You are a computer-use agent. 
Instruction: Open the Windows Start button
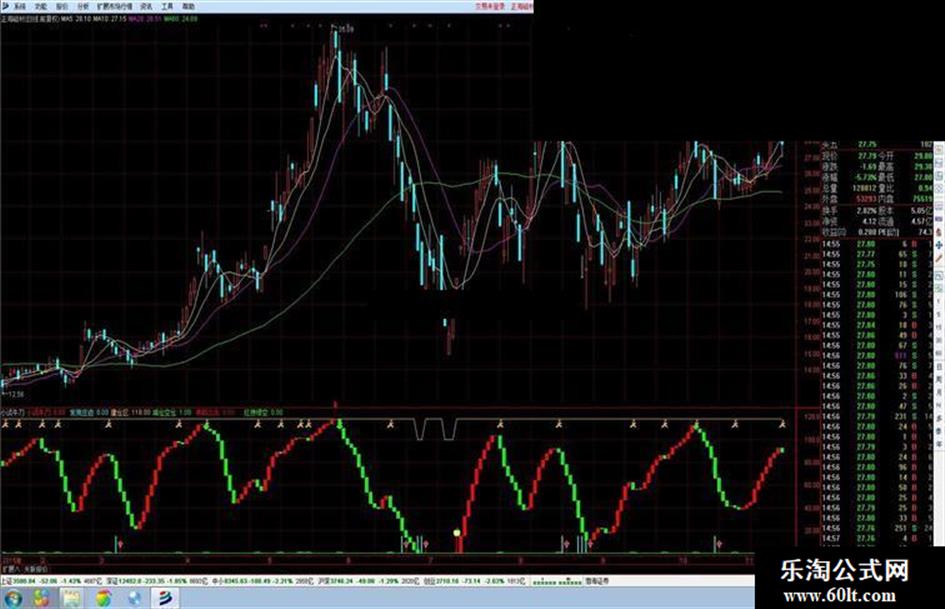(x=13, y=598)
